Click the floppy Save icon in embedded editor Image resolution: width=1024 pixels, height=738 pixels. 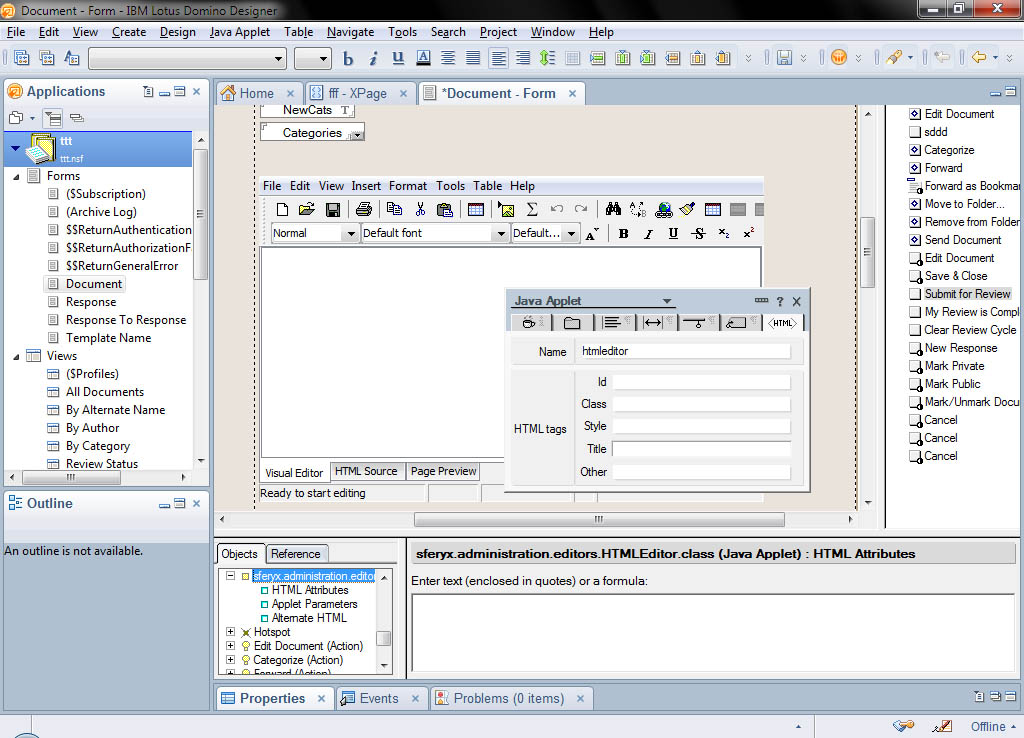click(x=332, y=210)
